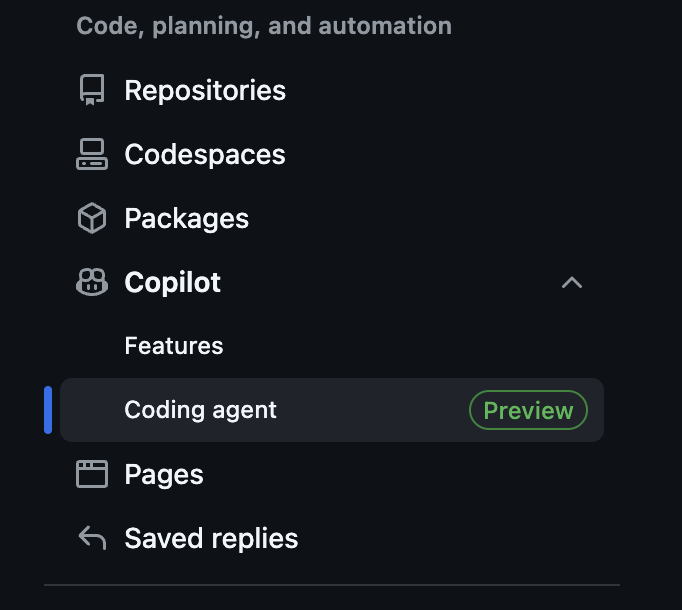Navigate to Pages text link

click(x=164, y=474)
